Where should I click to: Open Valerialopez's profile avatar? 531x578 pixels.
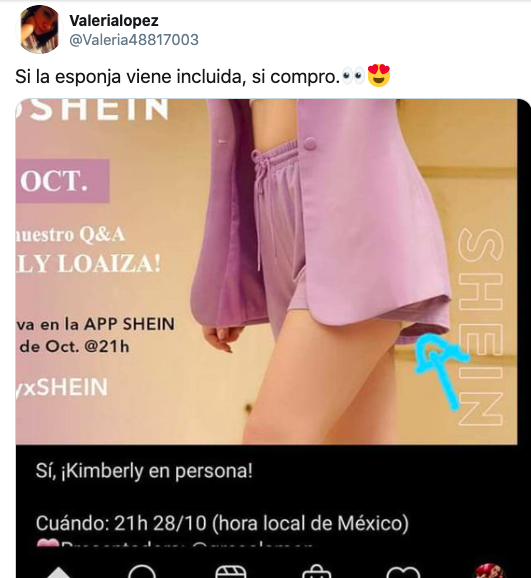coord(39,29)
